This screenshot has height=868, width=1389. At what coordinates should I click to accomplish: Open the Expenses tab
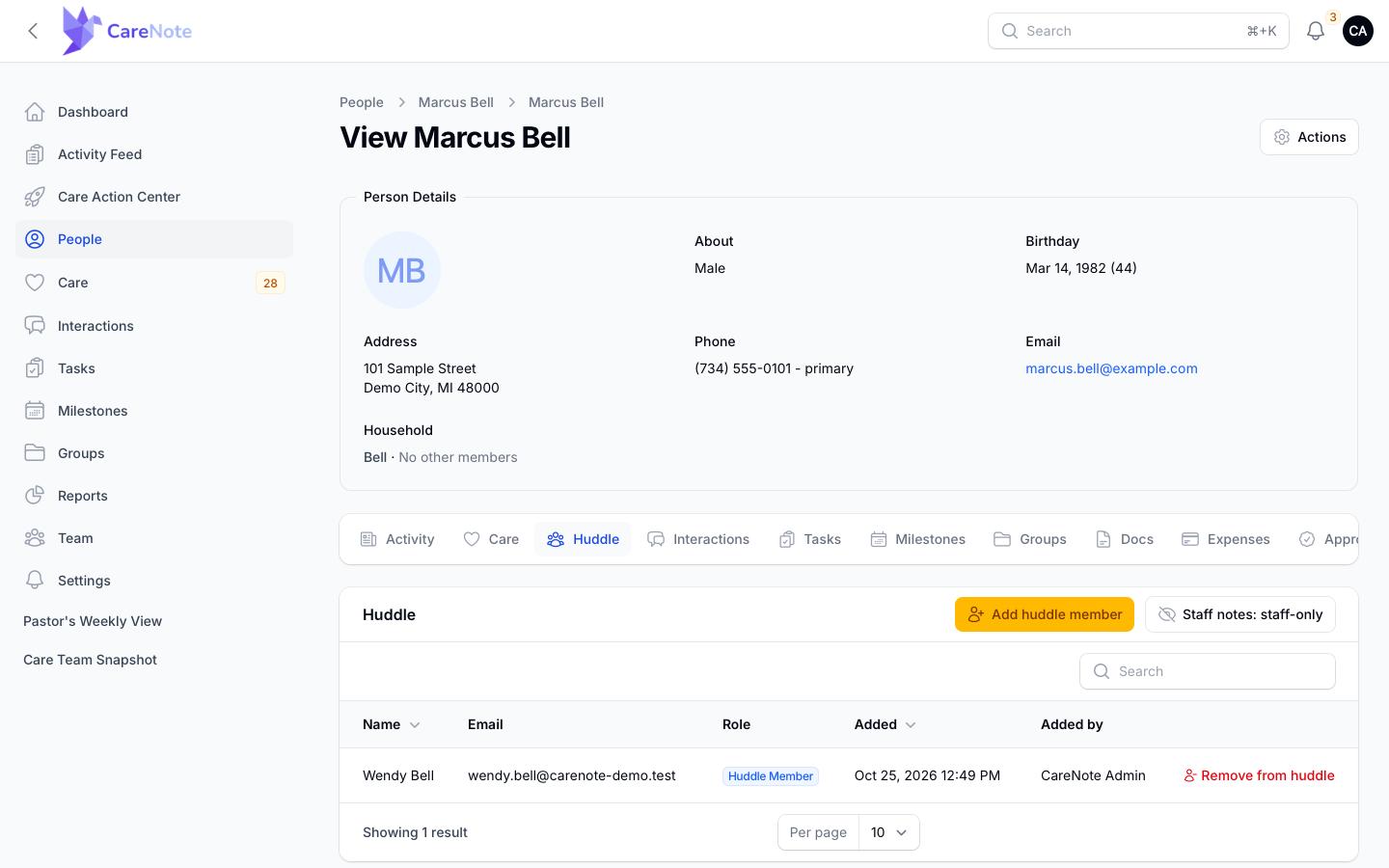pos(1226,539)
